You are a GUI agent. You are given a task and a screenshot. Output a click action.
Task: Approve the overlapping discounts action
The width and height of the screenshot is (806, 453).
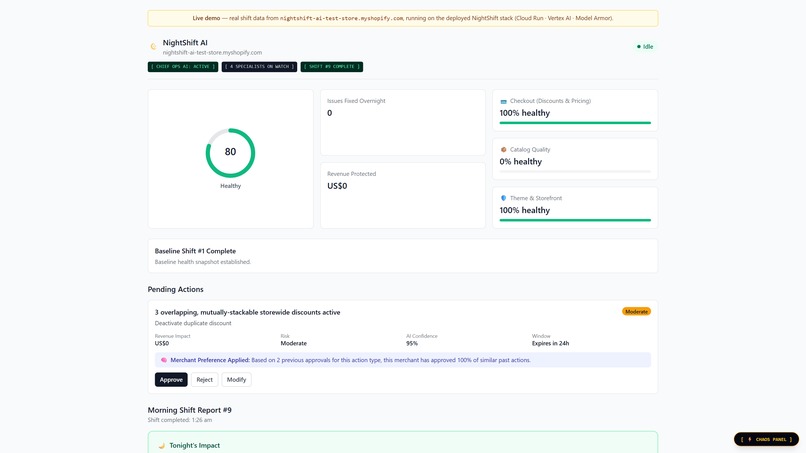coord(171,379)
